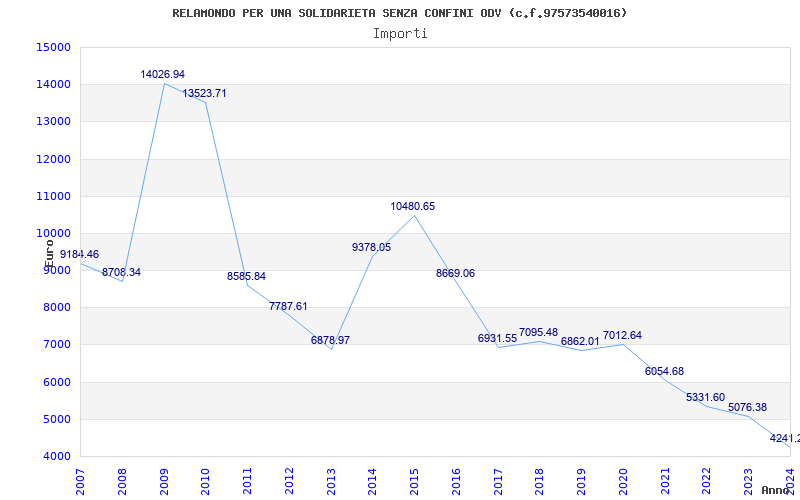The width and height of the screenshot is (800, 500).
Task: Select the 6878.97 data label
Action: coord(330,340)
